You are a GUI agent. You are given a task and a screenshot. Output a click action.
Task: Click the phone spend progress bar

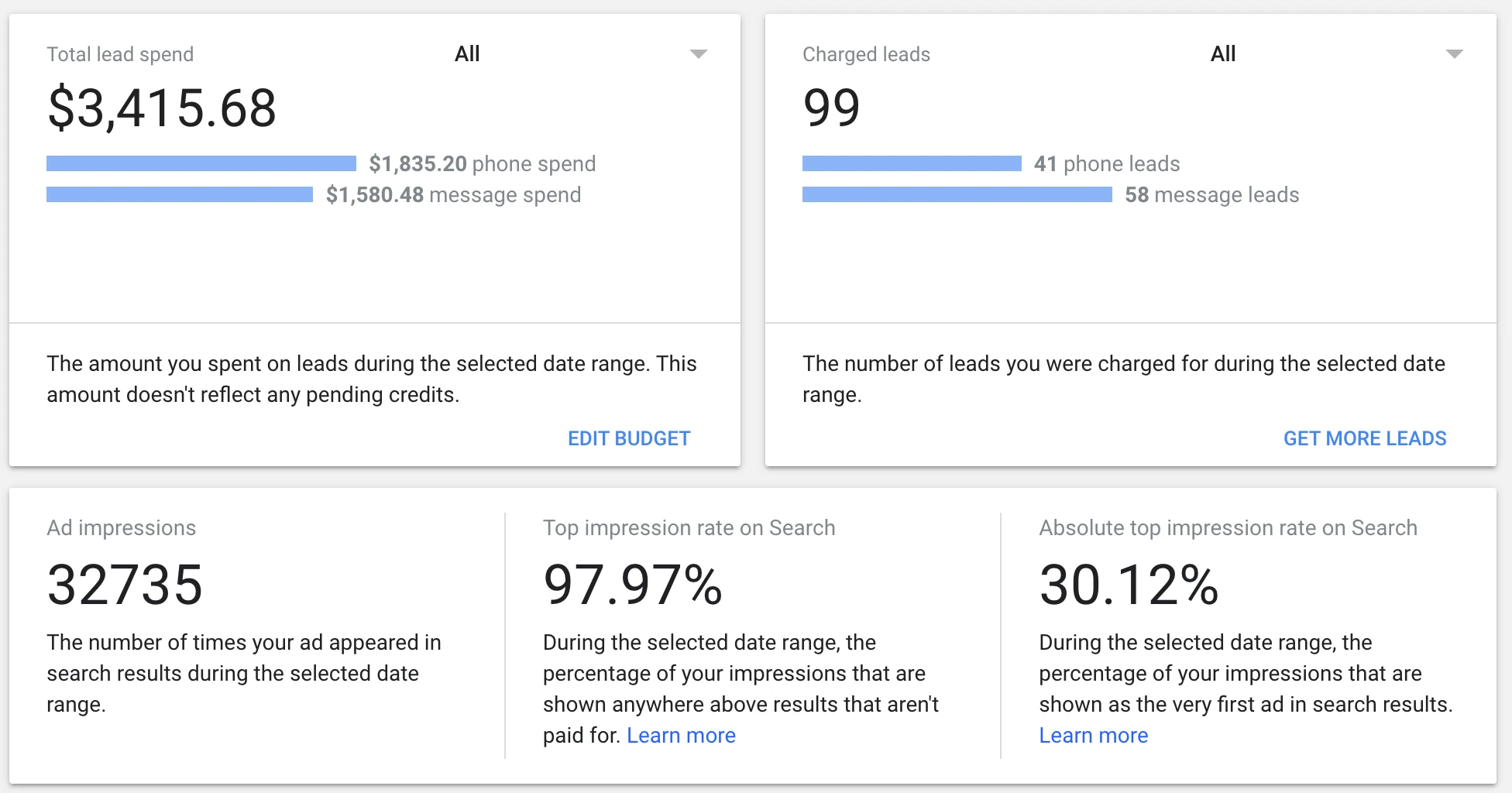click(201, 163)
